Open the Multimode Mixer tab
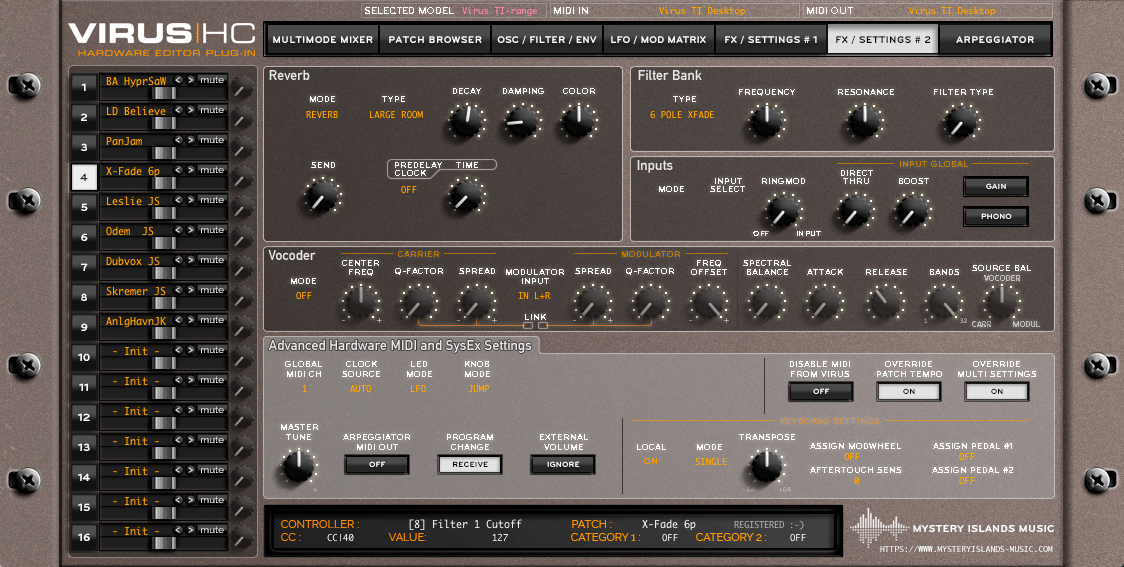This screenshot has height=567, width=1124. [323, 39]
